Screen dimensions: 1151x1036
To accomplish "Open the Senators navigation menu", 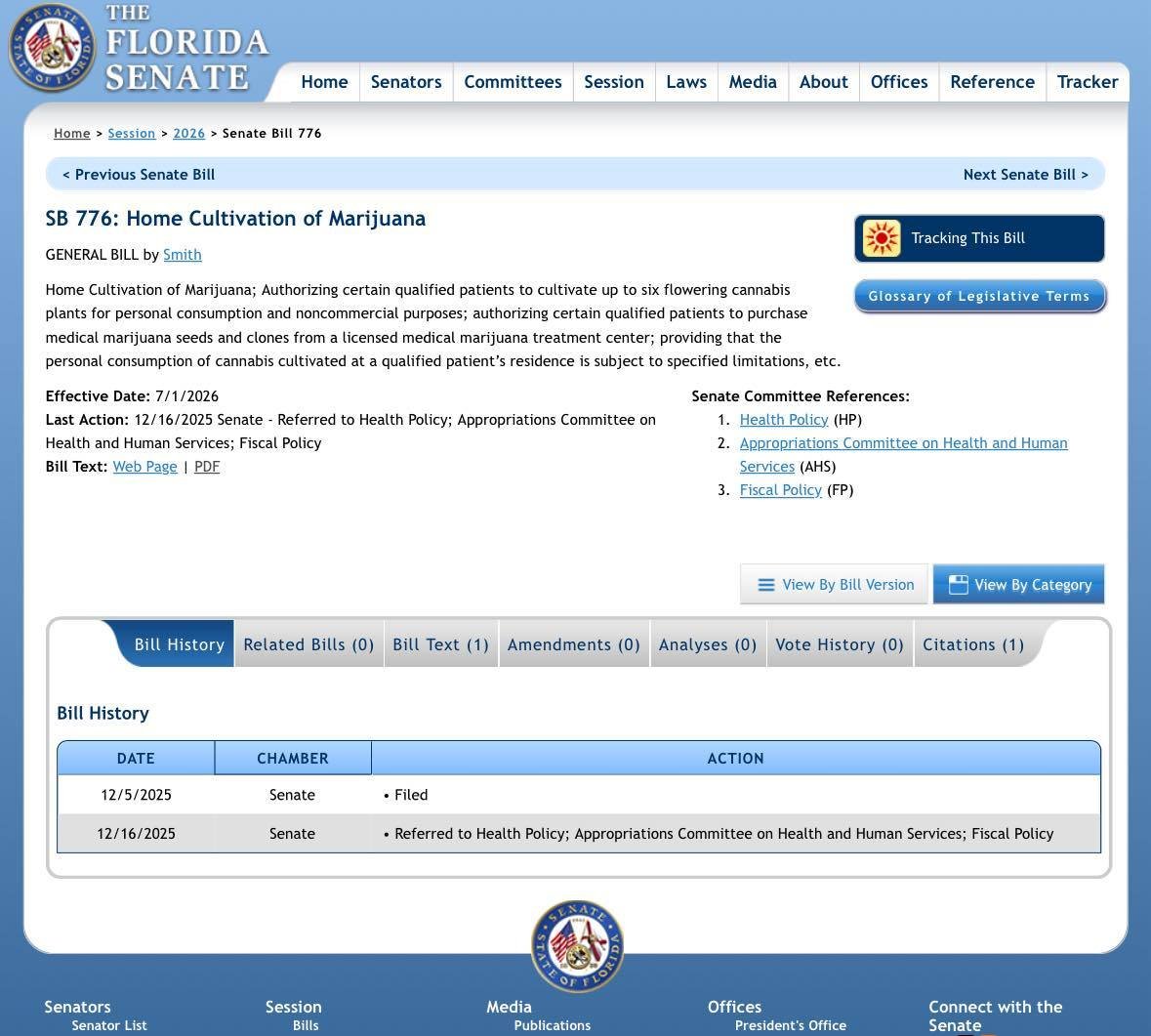I will coord(406,82).
